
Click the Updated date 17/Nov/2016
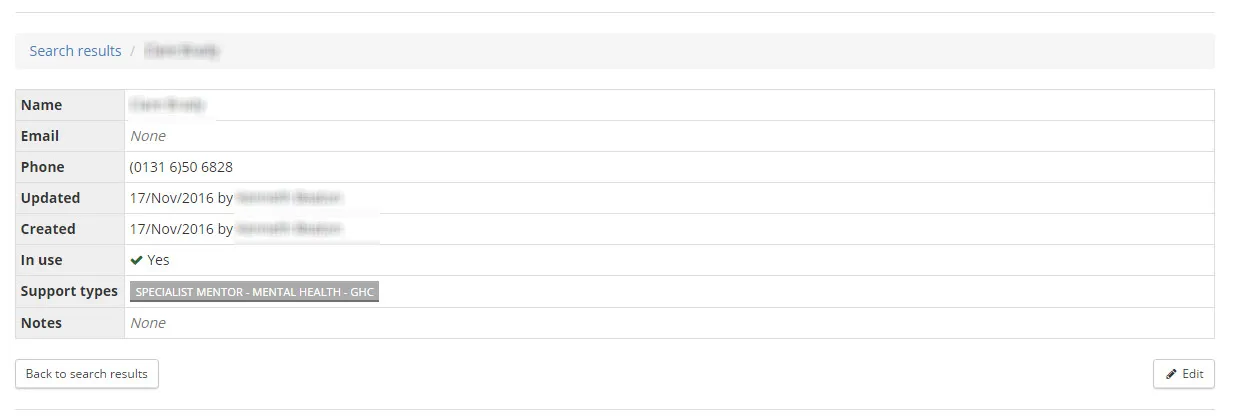click(172, 198)
